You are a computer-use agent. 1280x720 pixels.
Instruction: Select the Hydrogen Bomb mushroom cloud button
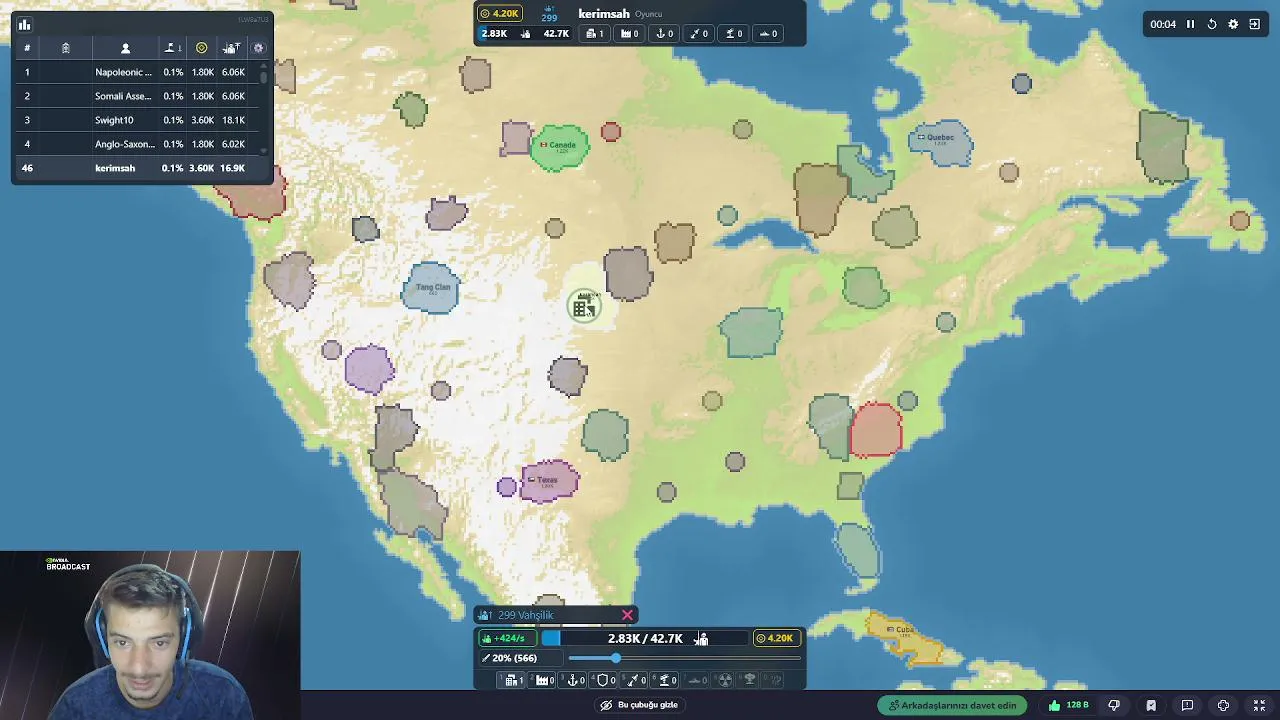tap(750, 680)
